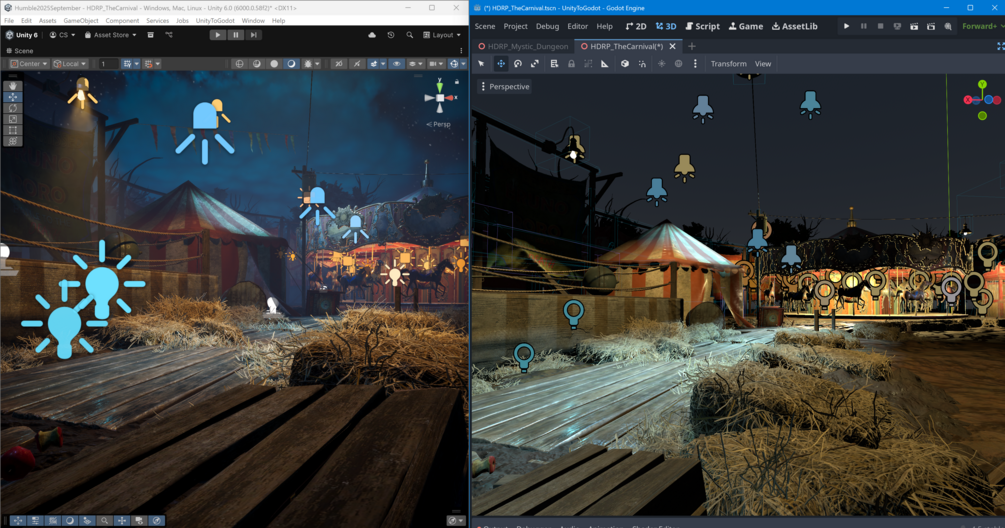Open Godot viewport View menu button

(763, 64)
